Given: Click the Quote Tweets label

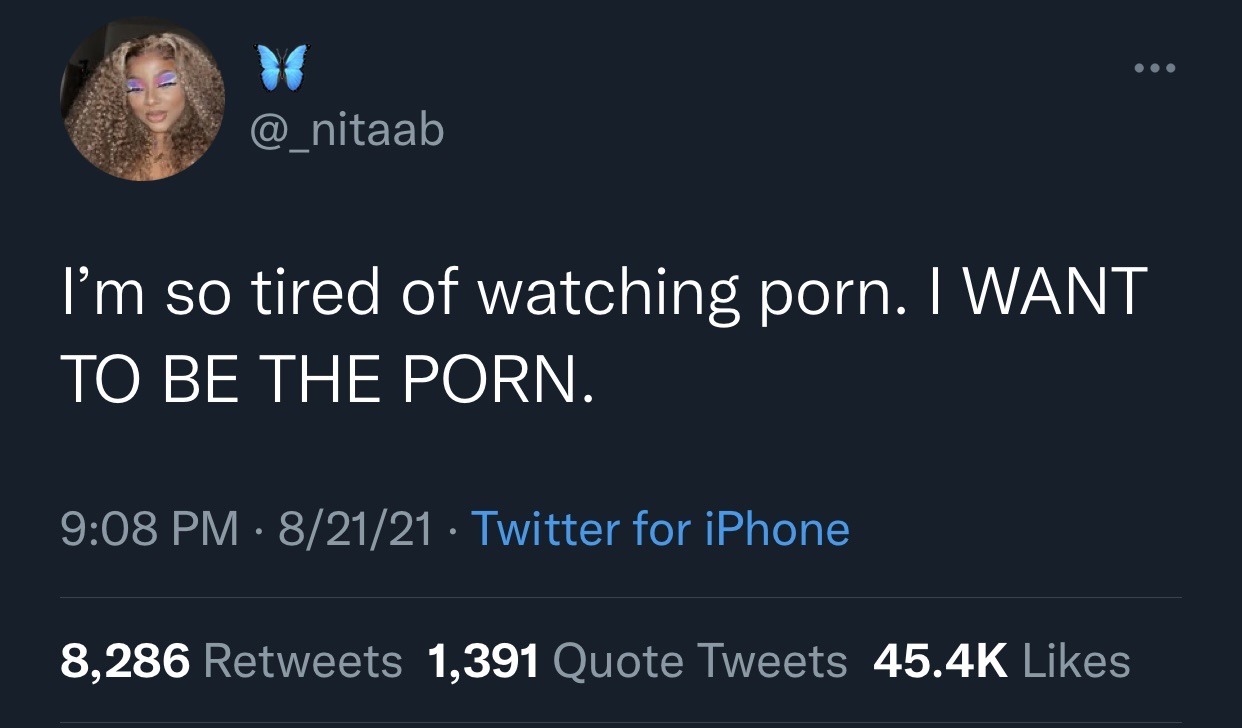Looking at the screenshot, I should (699, 661).
